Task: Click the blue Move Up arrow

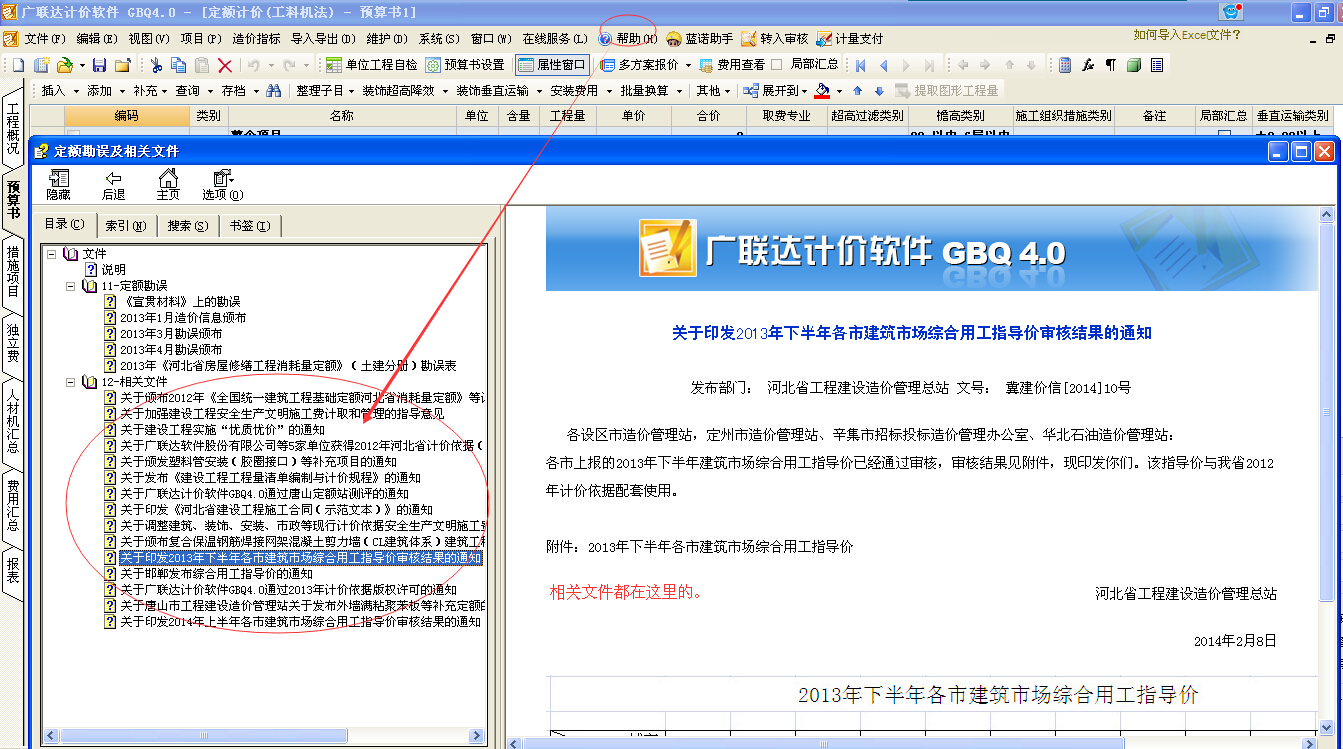Action: tap(857, 90)
